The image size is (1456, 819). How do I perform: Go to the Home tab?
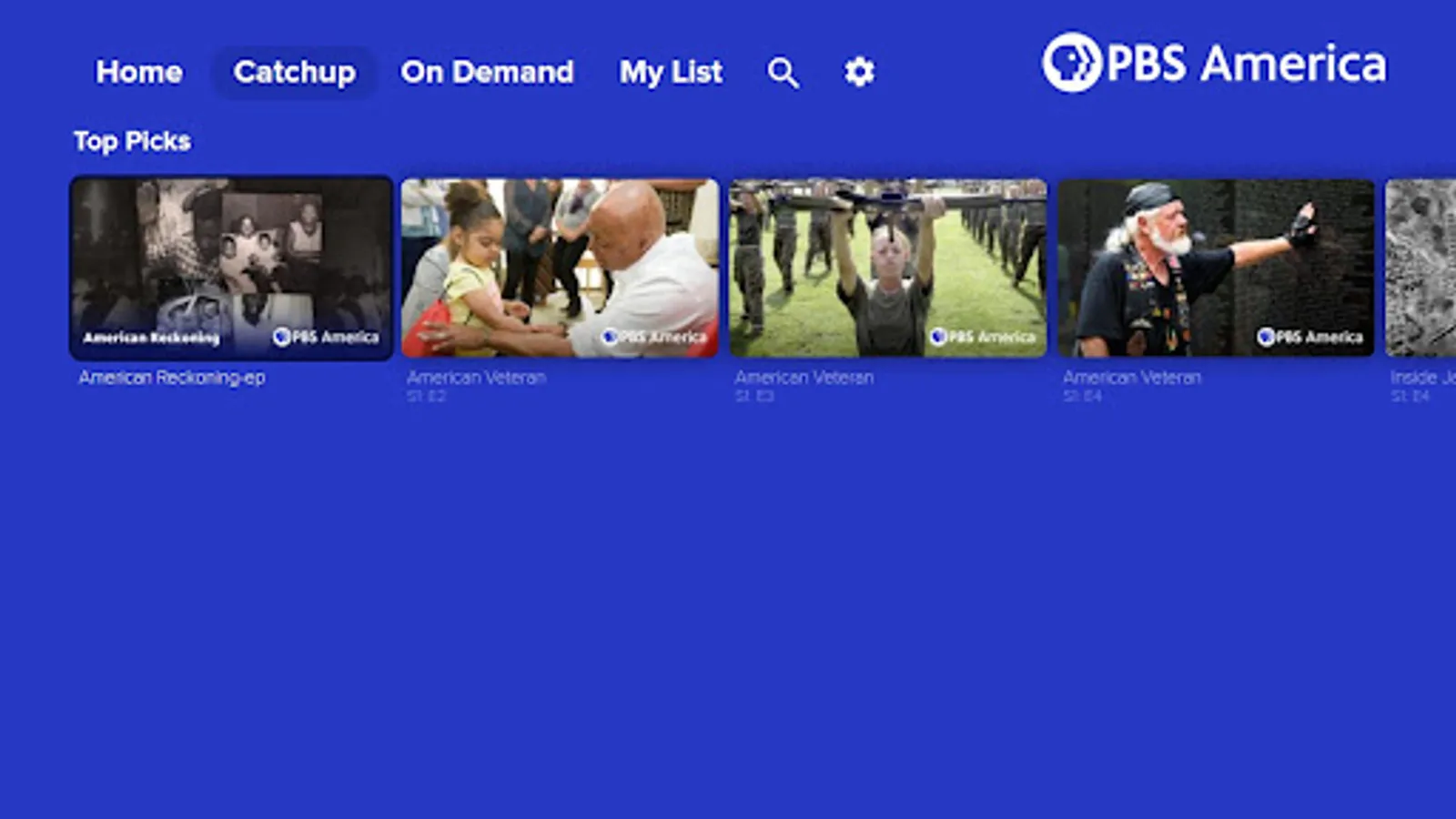click(139, 72)
